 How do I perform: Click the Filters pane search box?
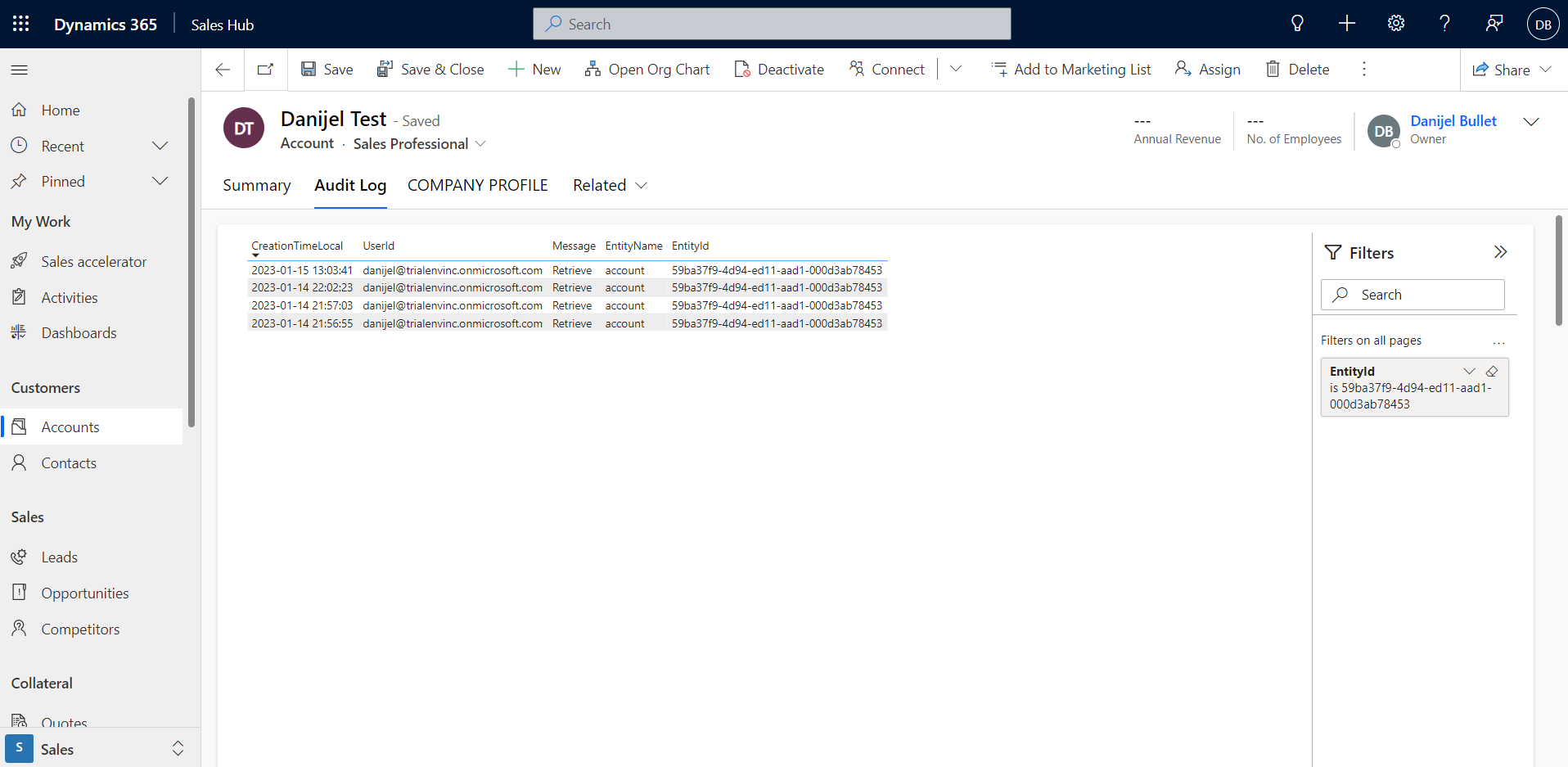1413,295
